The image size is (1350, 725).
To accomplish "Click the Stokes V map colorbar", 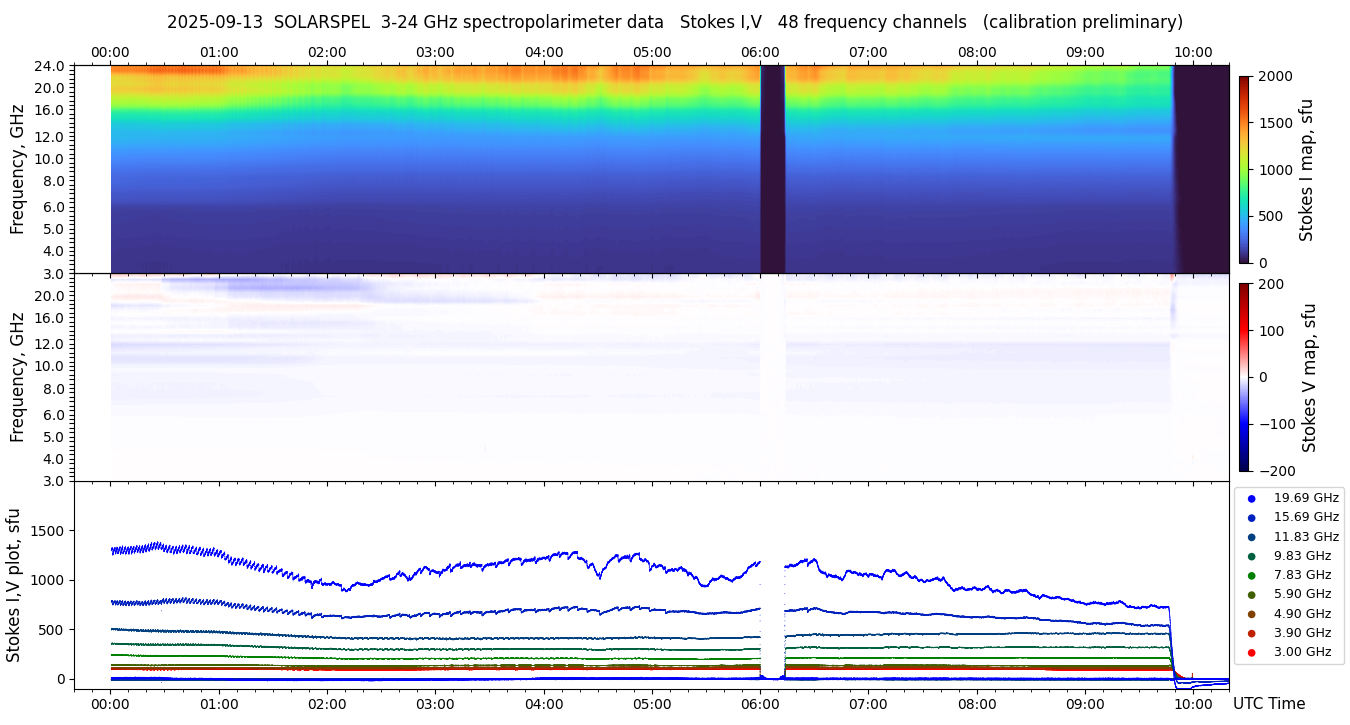I will [1244, 377].
